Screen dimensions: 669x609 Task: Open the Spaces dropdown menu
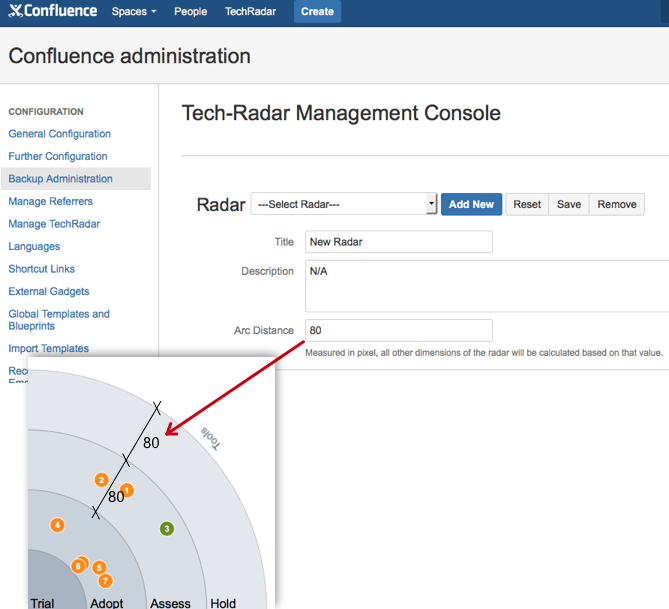pyautogui.click(x=134, y=12)
